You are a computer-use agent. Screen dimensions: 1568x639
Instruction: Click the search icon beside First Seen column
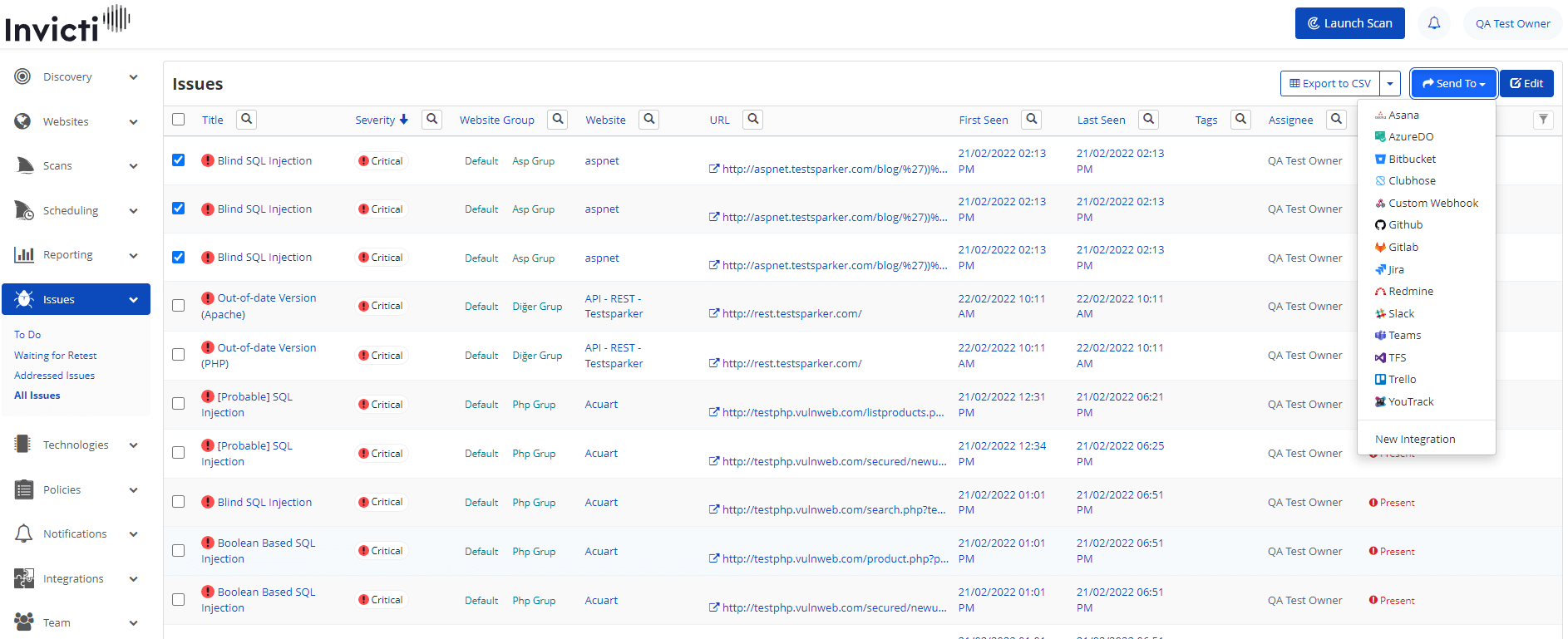[1032, 119]
